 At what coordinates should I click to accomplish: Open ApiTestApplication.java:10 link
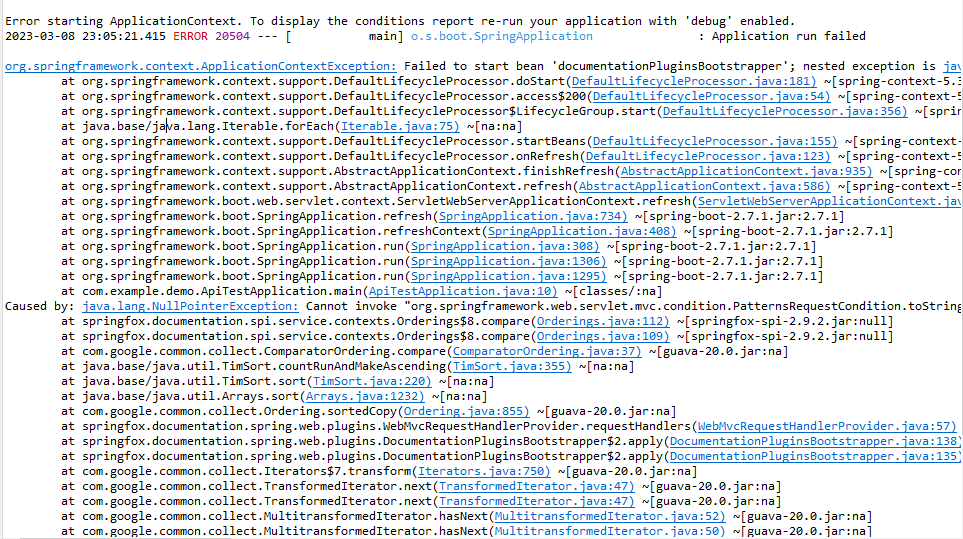pyautogui.click(x=463, y=292)
